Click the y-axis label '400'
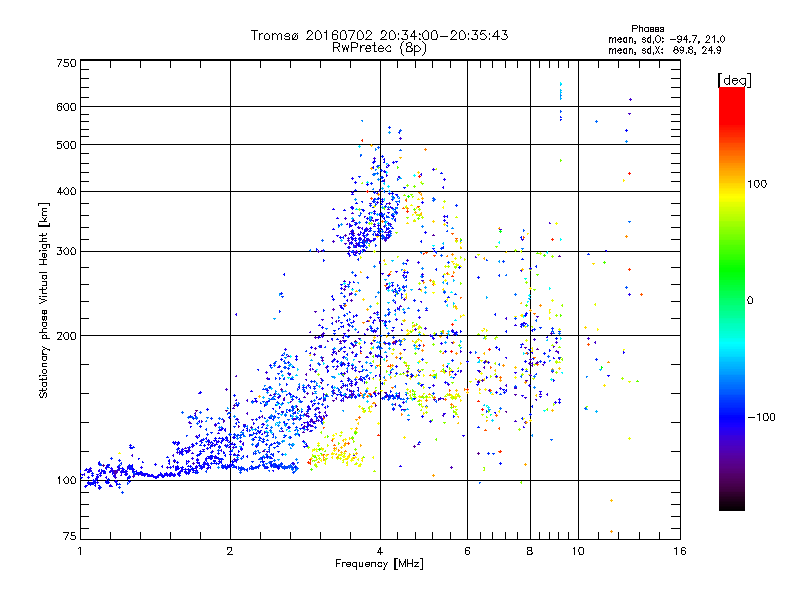Screen dimensions: 800x600 pos(67,191)
